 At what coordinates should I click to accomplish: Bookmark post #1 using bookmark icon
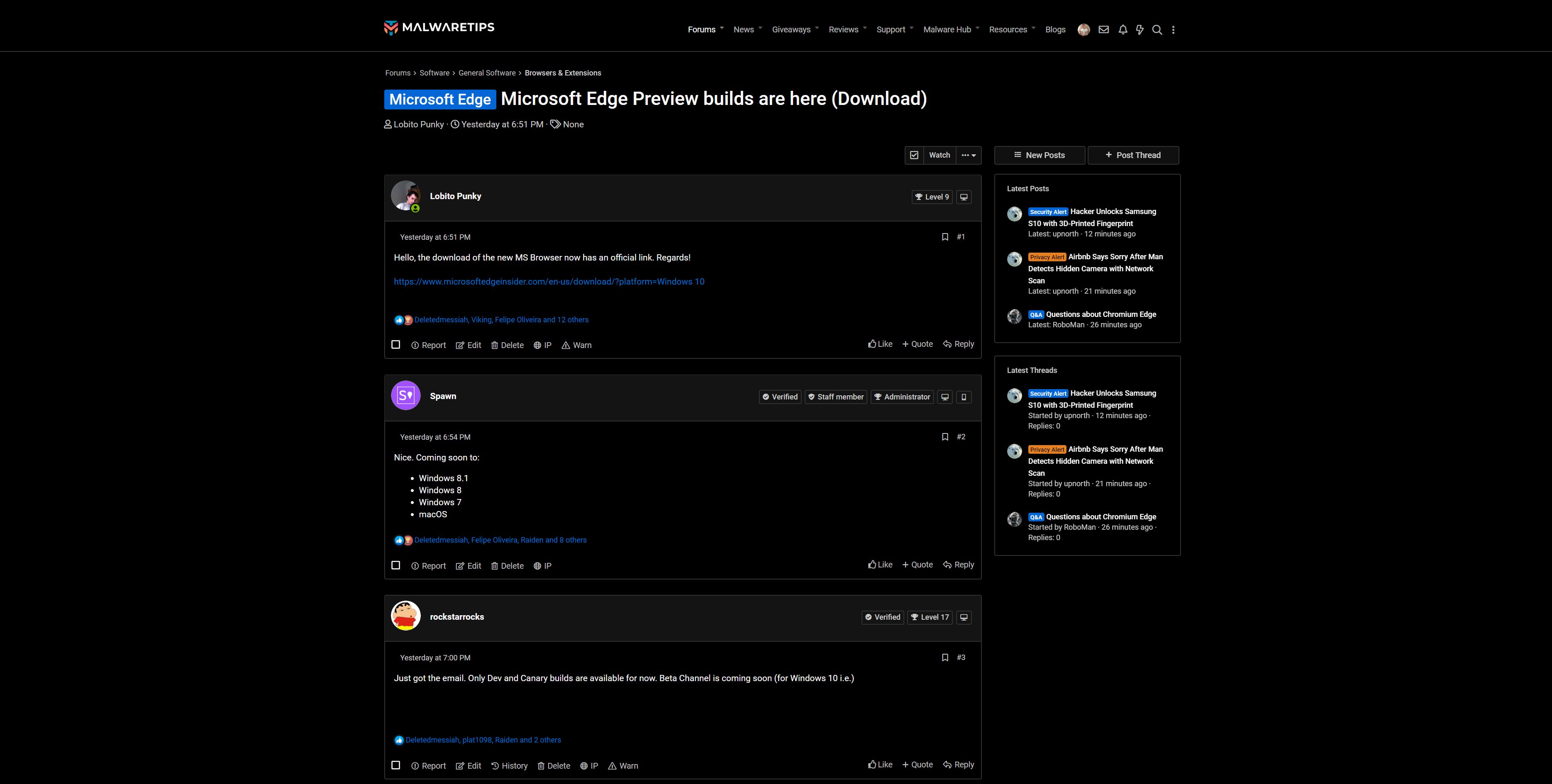945,236
